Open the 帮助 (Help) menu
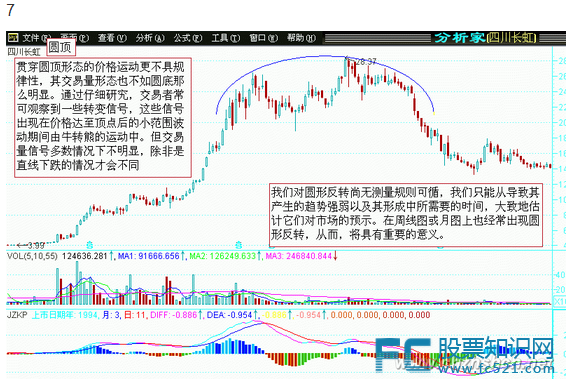The height and width of the screenshot is (388, 570). point(301,38)
